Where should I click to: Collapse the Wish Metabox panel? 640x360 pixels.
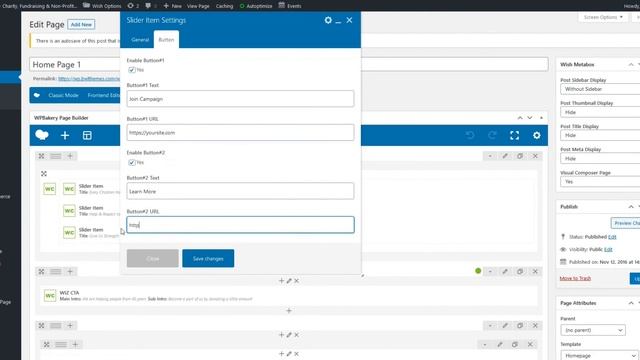[x=631, y=64]
